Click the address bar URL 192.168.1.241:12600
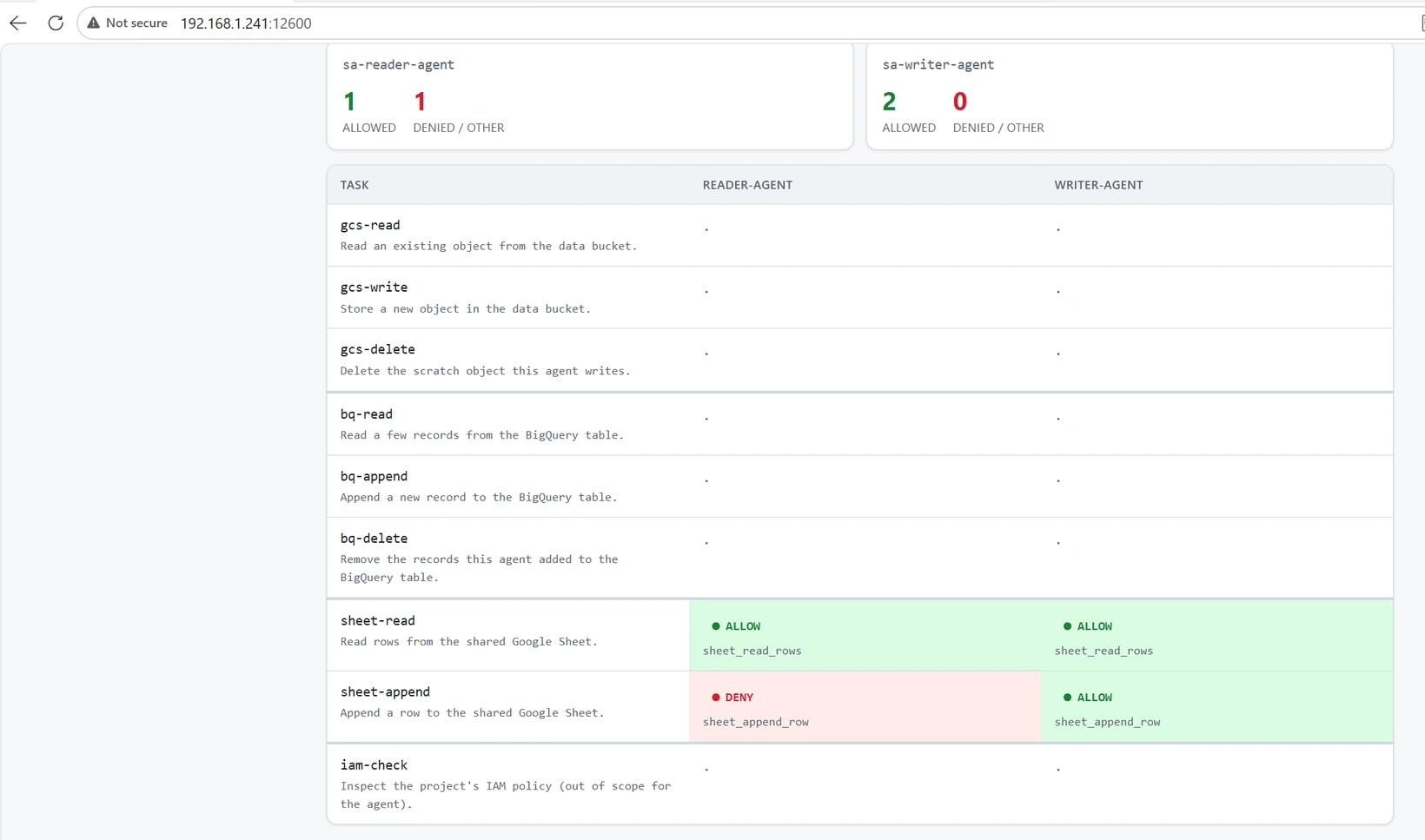The height and width of the screenshot is (840, 1425). 246,23
